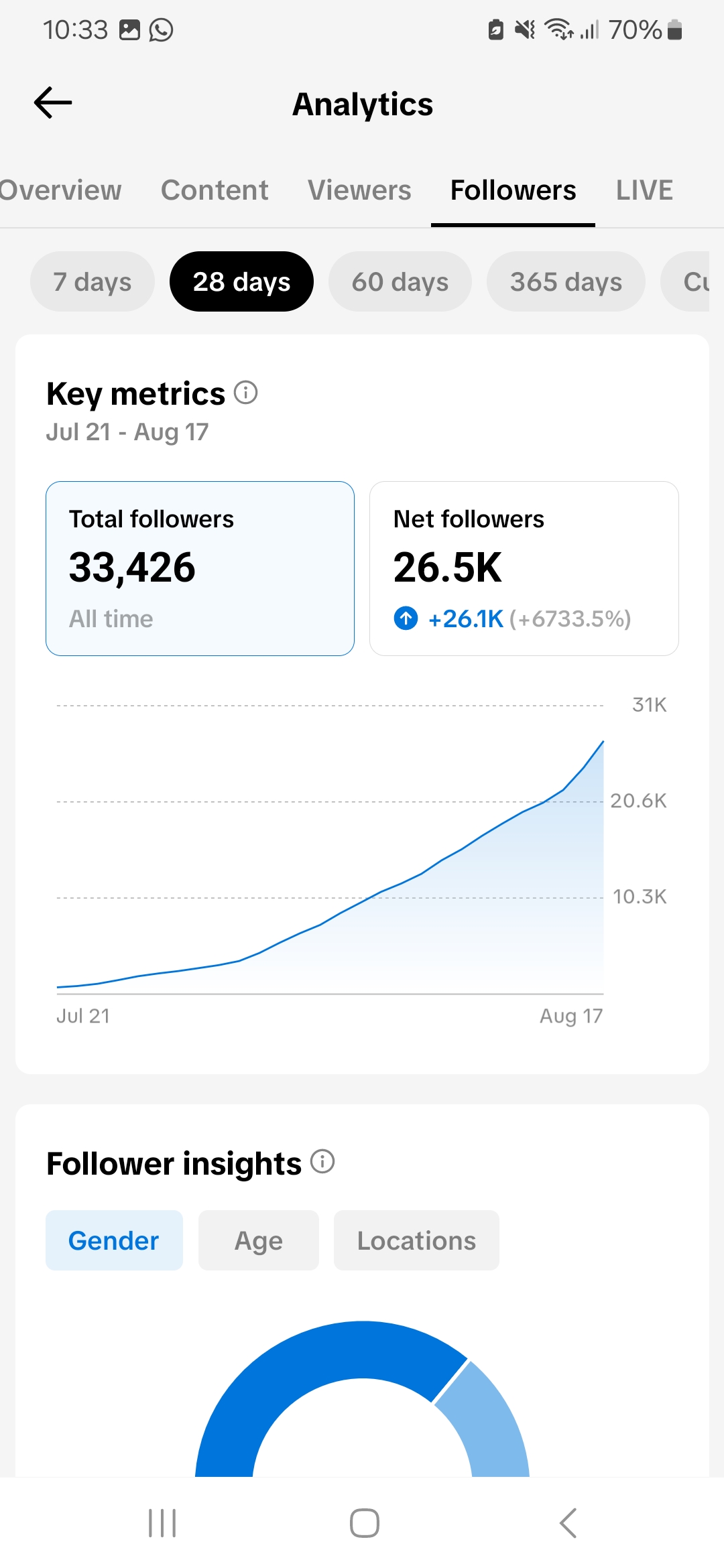Image resolution: width=724 pixels, height=1568 pixels.
Task: Select the Total followers card
Action: [x=200, y=568]
